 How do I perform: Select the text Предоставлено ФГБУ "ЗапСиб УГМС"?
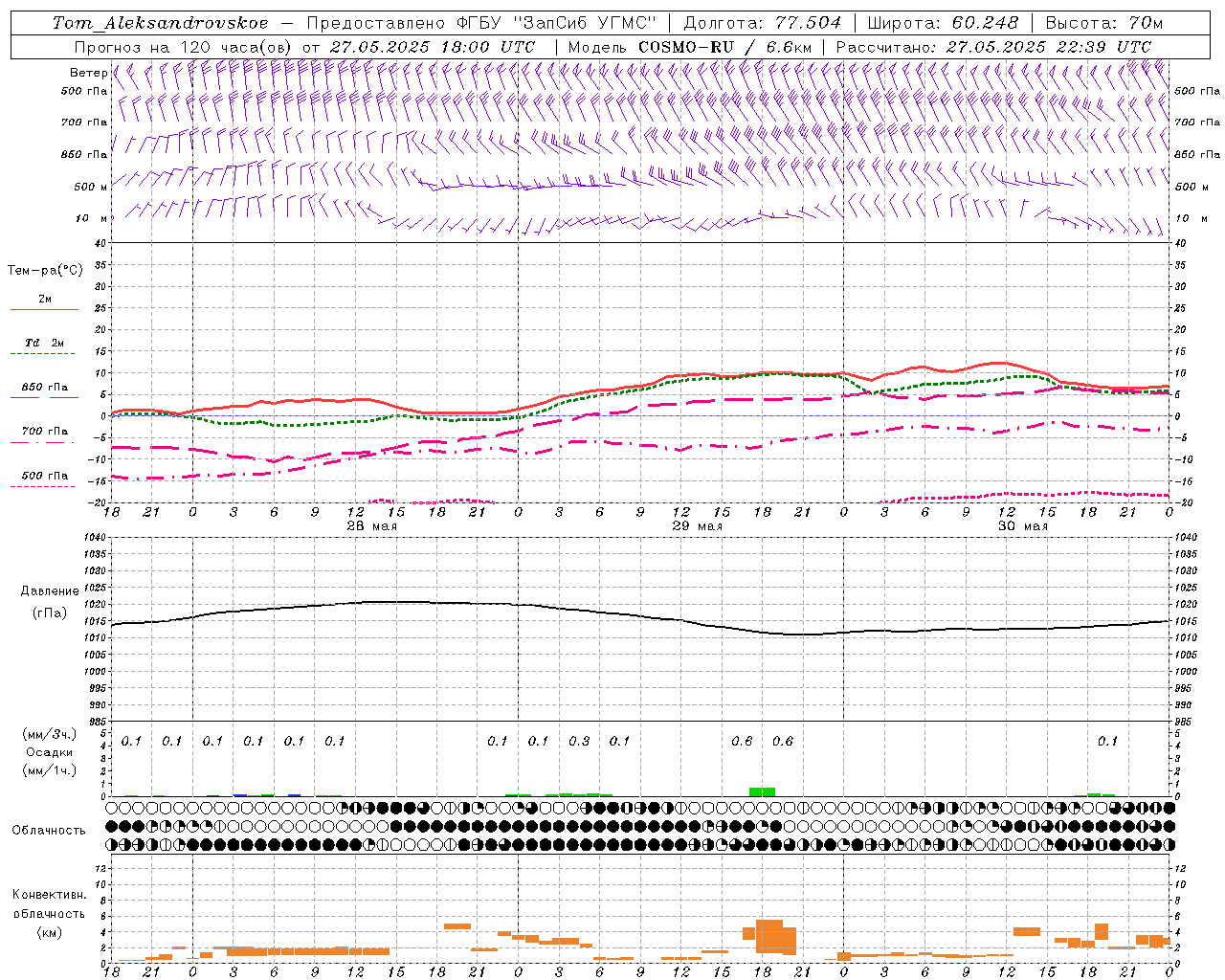pyautogui.click(x=481, y=23)
